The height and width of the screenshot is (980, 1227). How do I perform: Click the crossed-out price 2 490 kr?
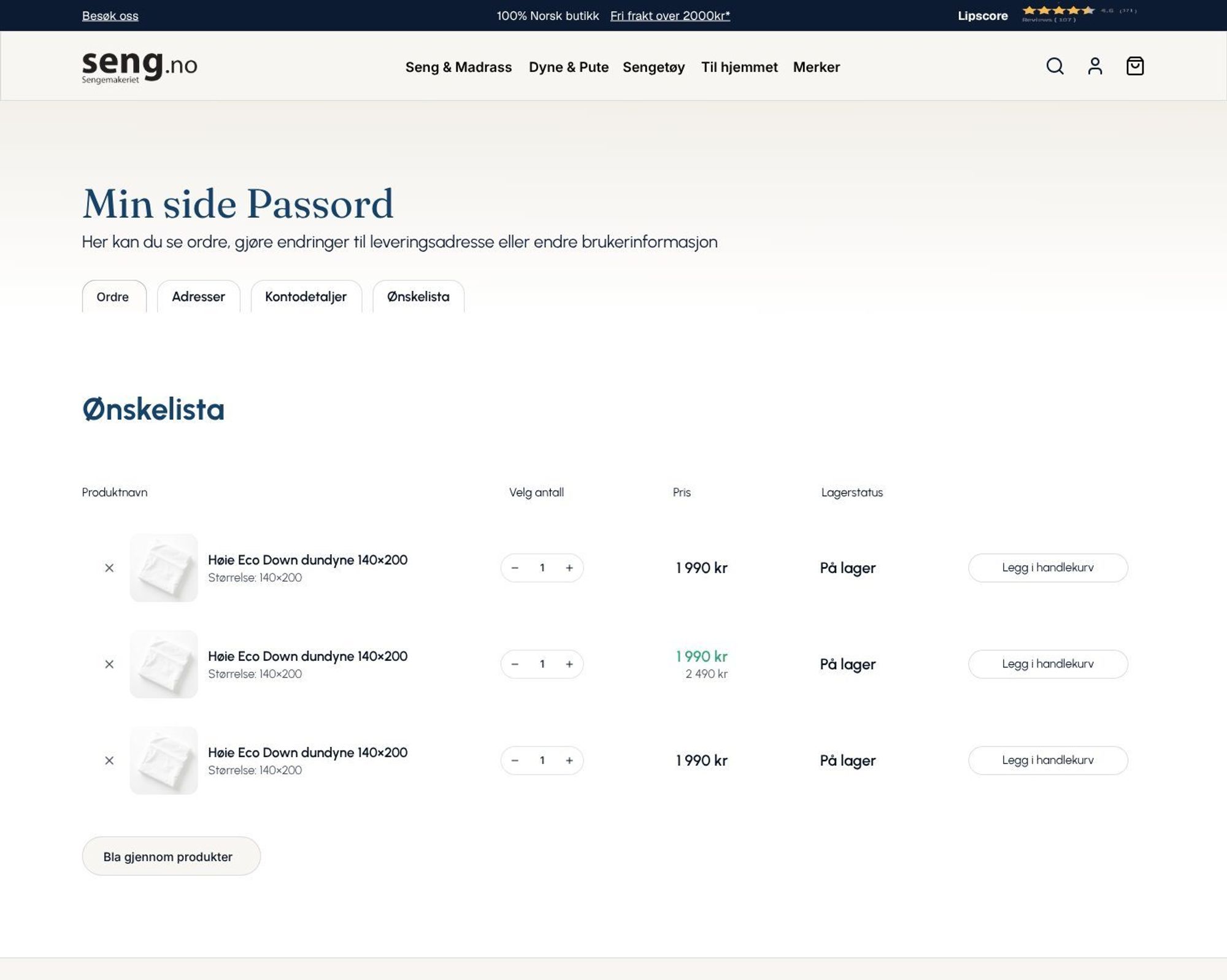(707, 674)
